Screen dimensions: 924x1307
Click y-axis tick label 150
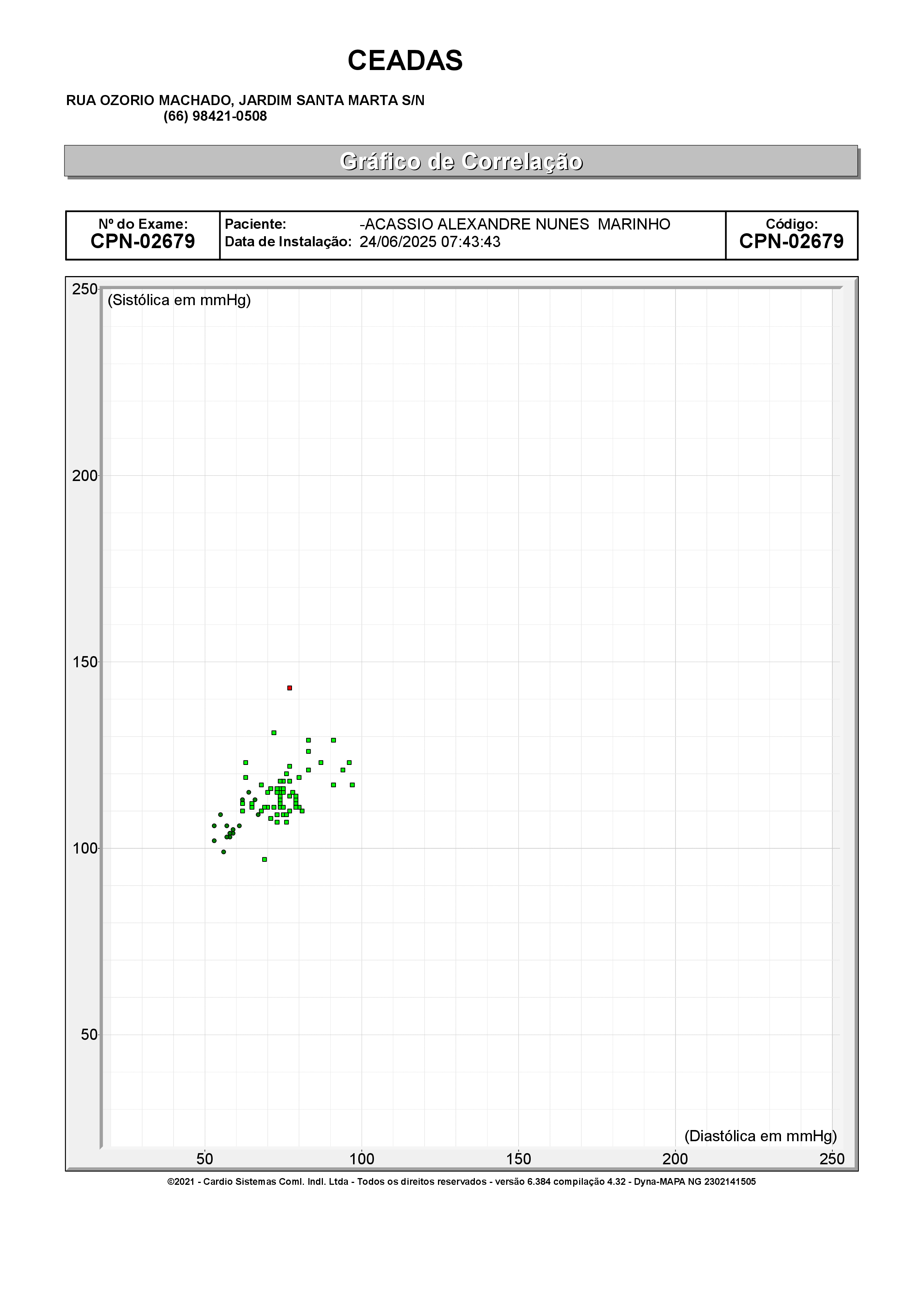85,662
